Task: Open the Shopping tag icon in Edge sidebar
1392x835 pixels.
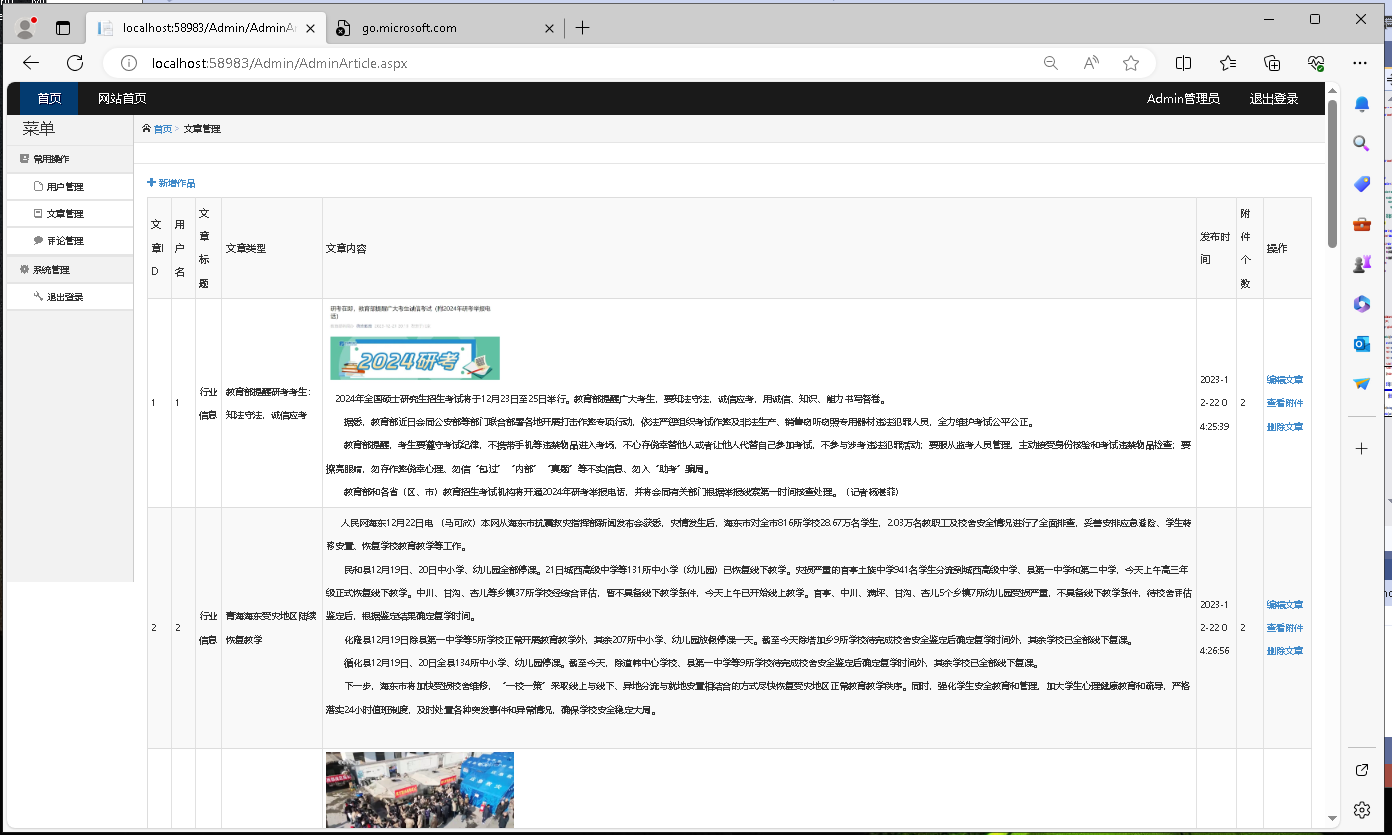Action: coord(1361,183)
